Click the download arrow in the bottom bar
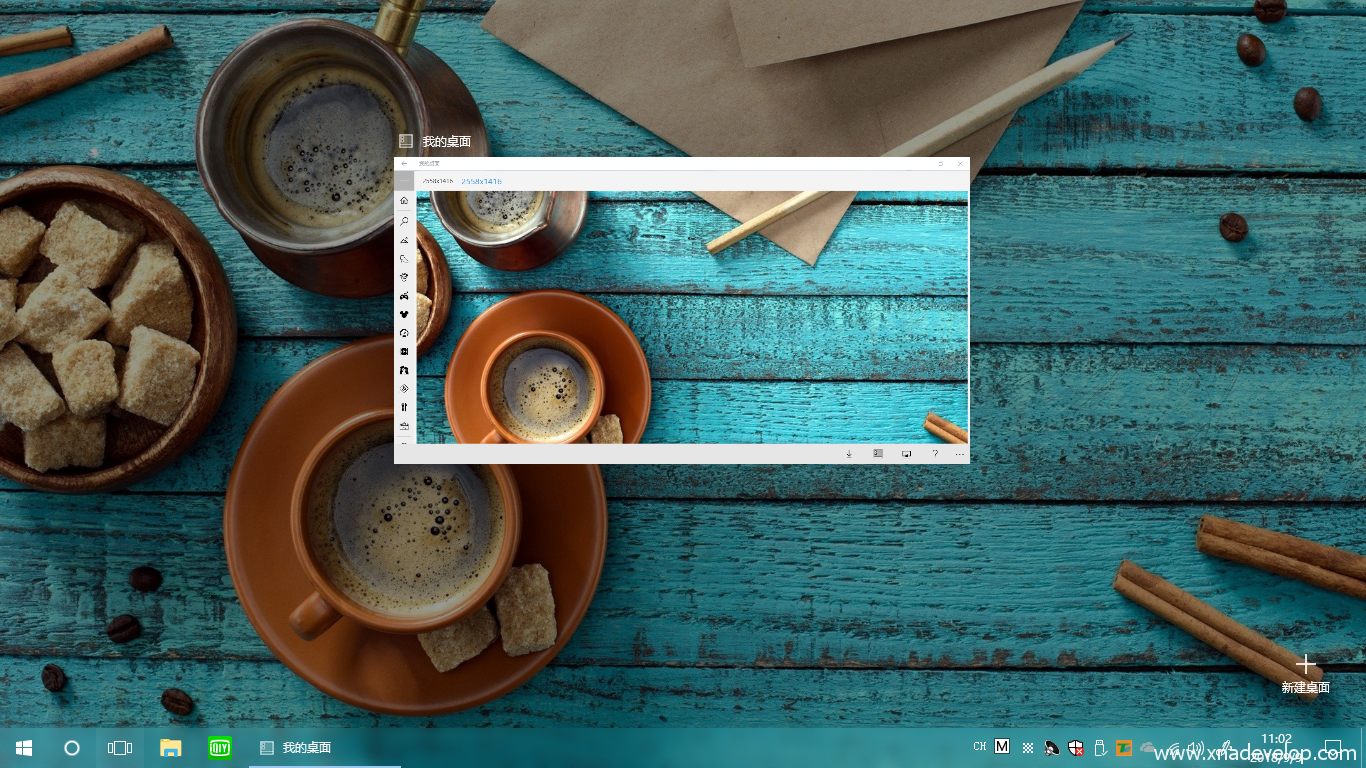The height and width of the screenshot is (768, 1366). [849, 454]
